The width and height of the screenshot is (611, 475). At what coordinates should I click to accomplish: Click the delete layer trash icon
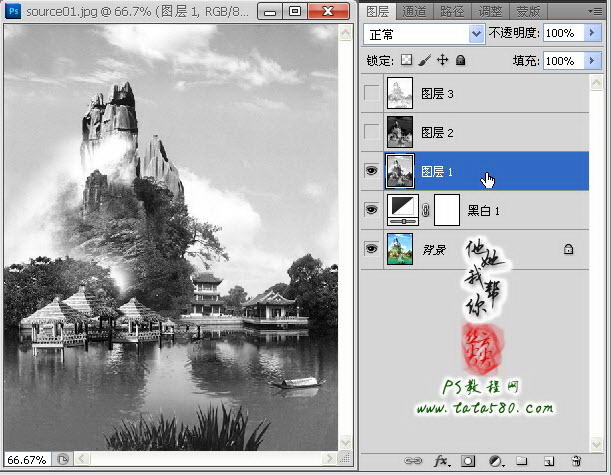tap(576, 461)
